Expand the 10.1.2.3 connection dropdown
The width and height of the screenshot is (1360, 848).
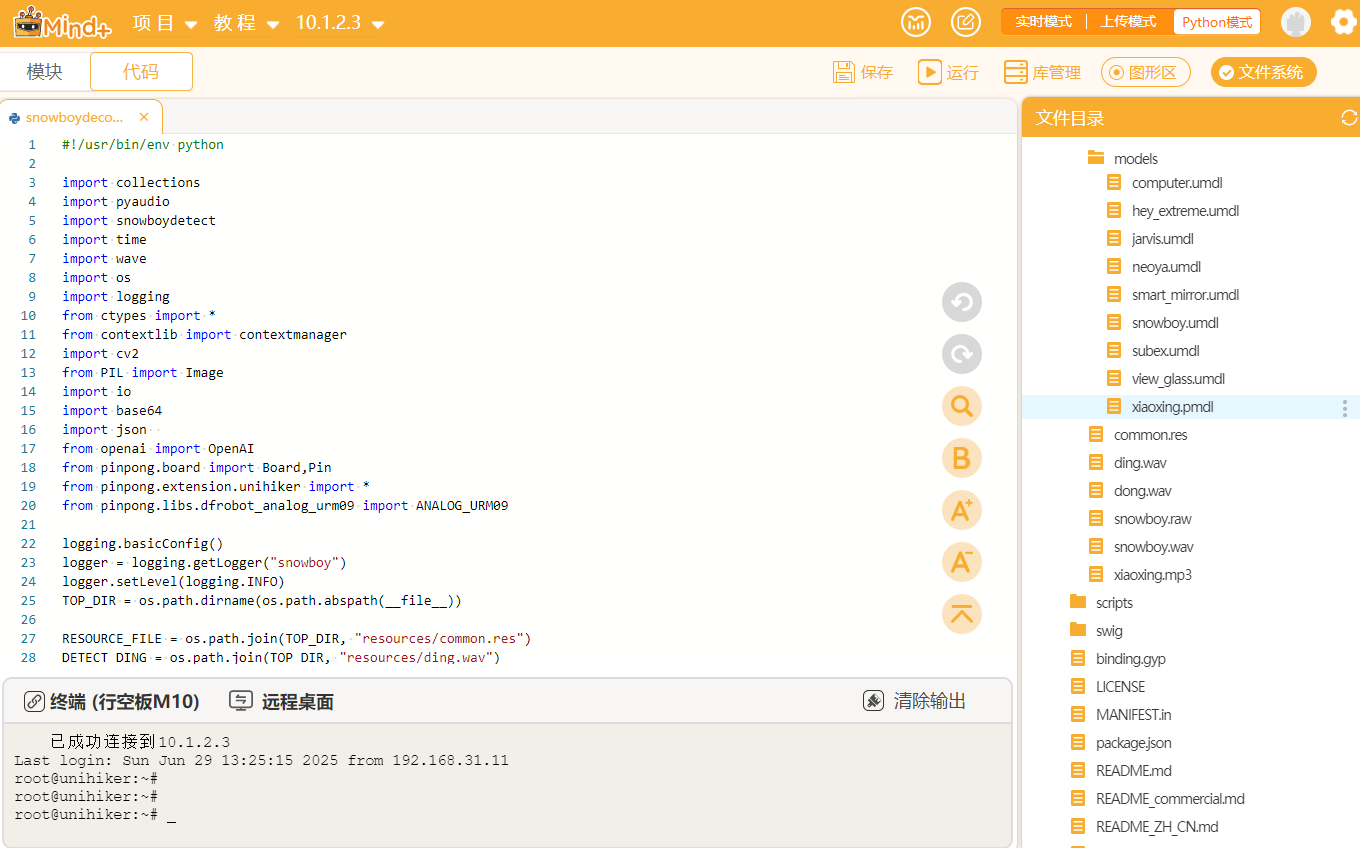pyautogui.click(x=340, y=23)
